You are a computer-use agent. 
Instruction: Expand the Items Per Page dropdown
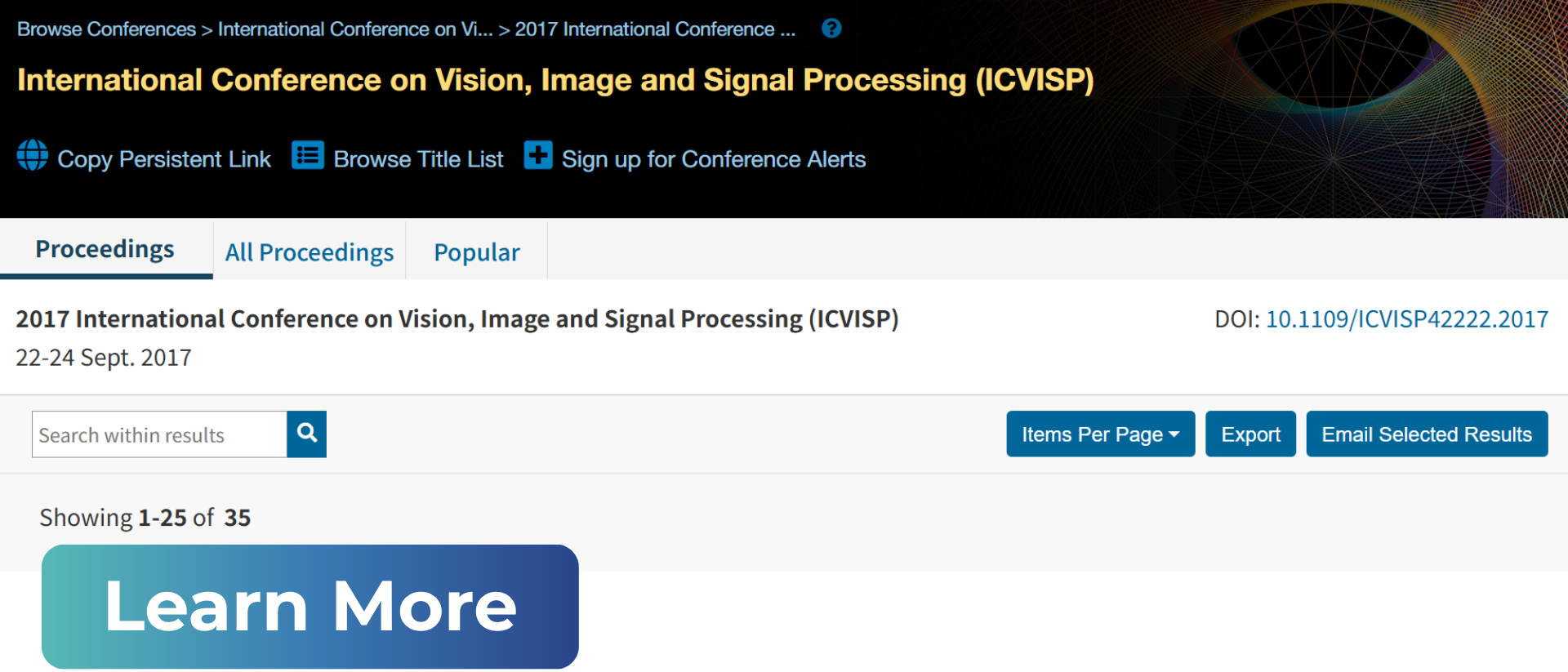click(x=1100, y=434)
